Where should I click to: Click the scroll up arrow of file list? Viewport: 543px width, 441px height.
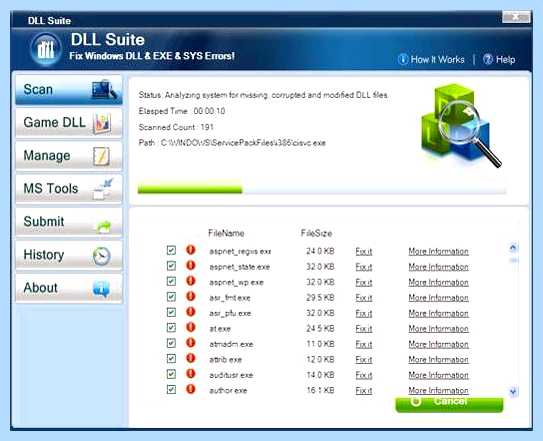[513, 247]
